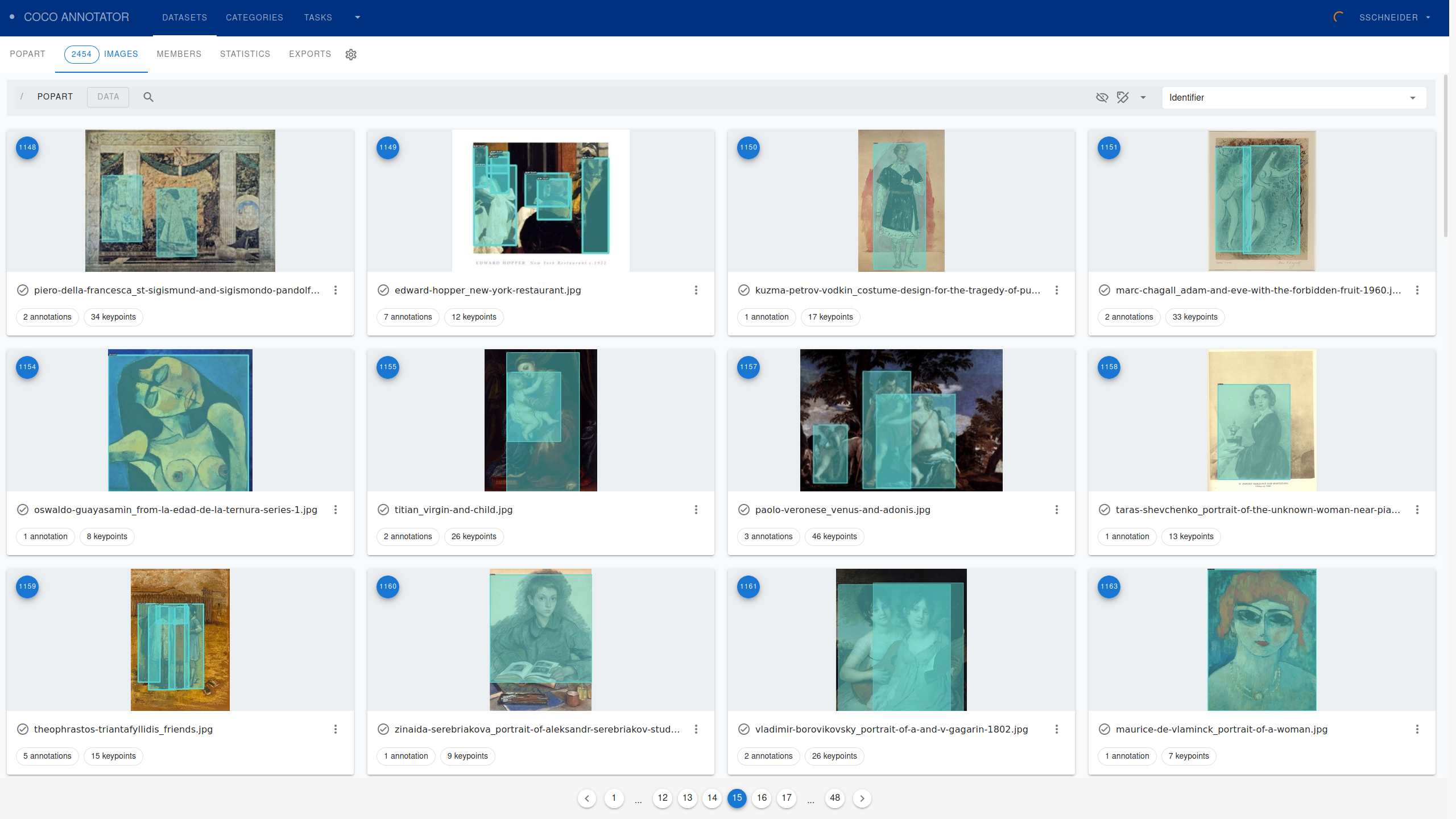Open options menu for piero-della-francesca image
1456x819 pixels.
point(336,290)
